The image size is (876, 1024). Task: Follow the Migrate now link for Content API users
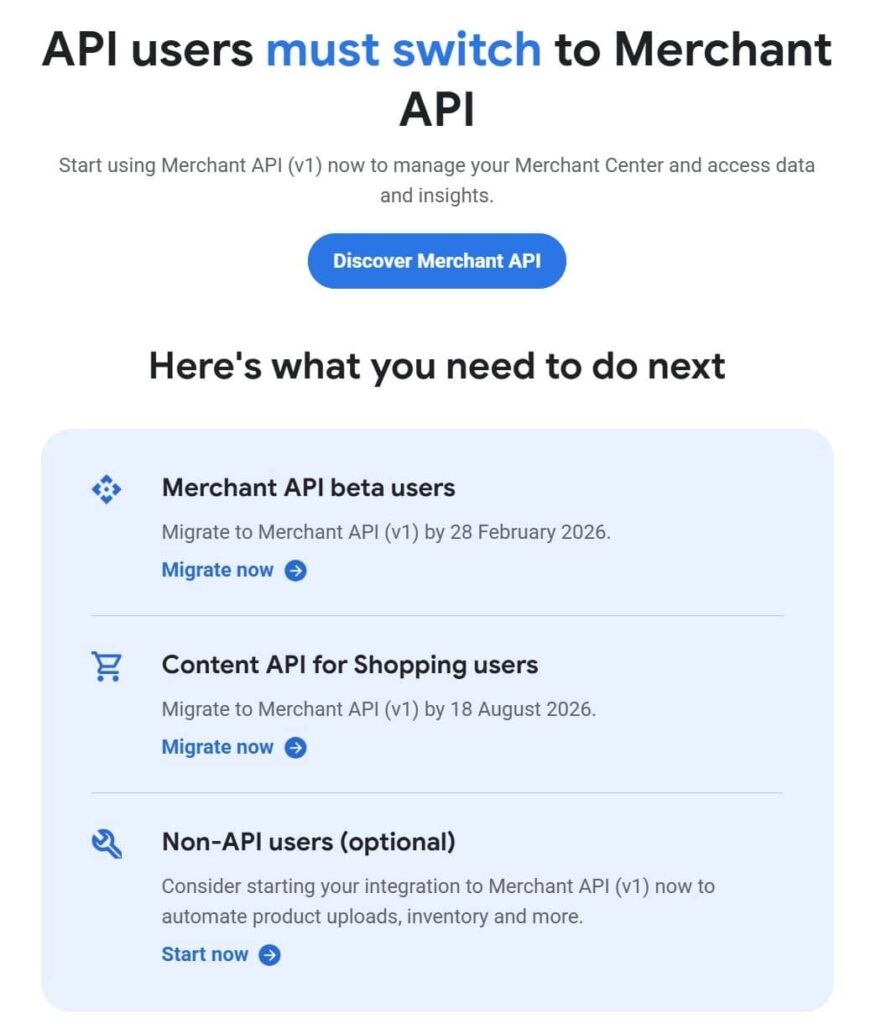tap(217, 747)
